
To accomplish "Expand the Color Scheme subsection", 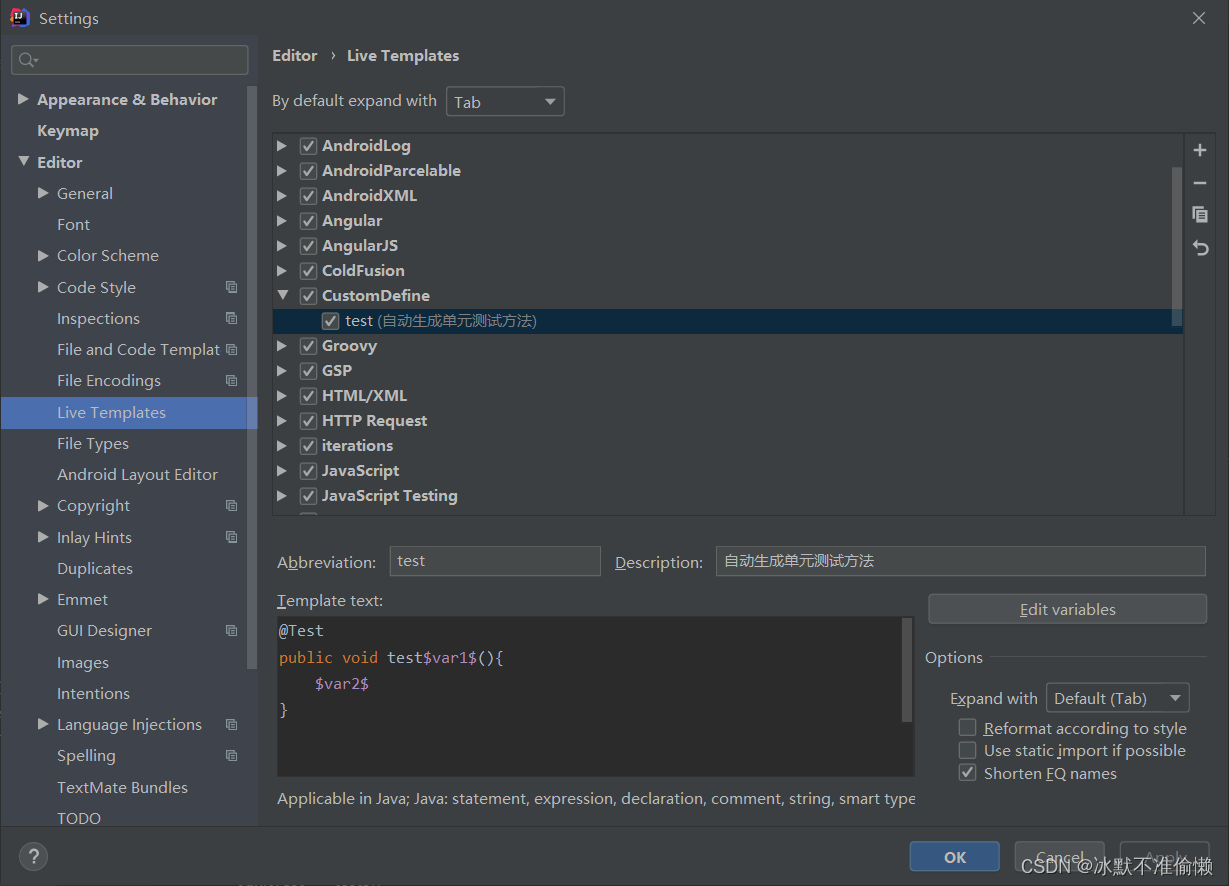I will [43, 256].
